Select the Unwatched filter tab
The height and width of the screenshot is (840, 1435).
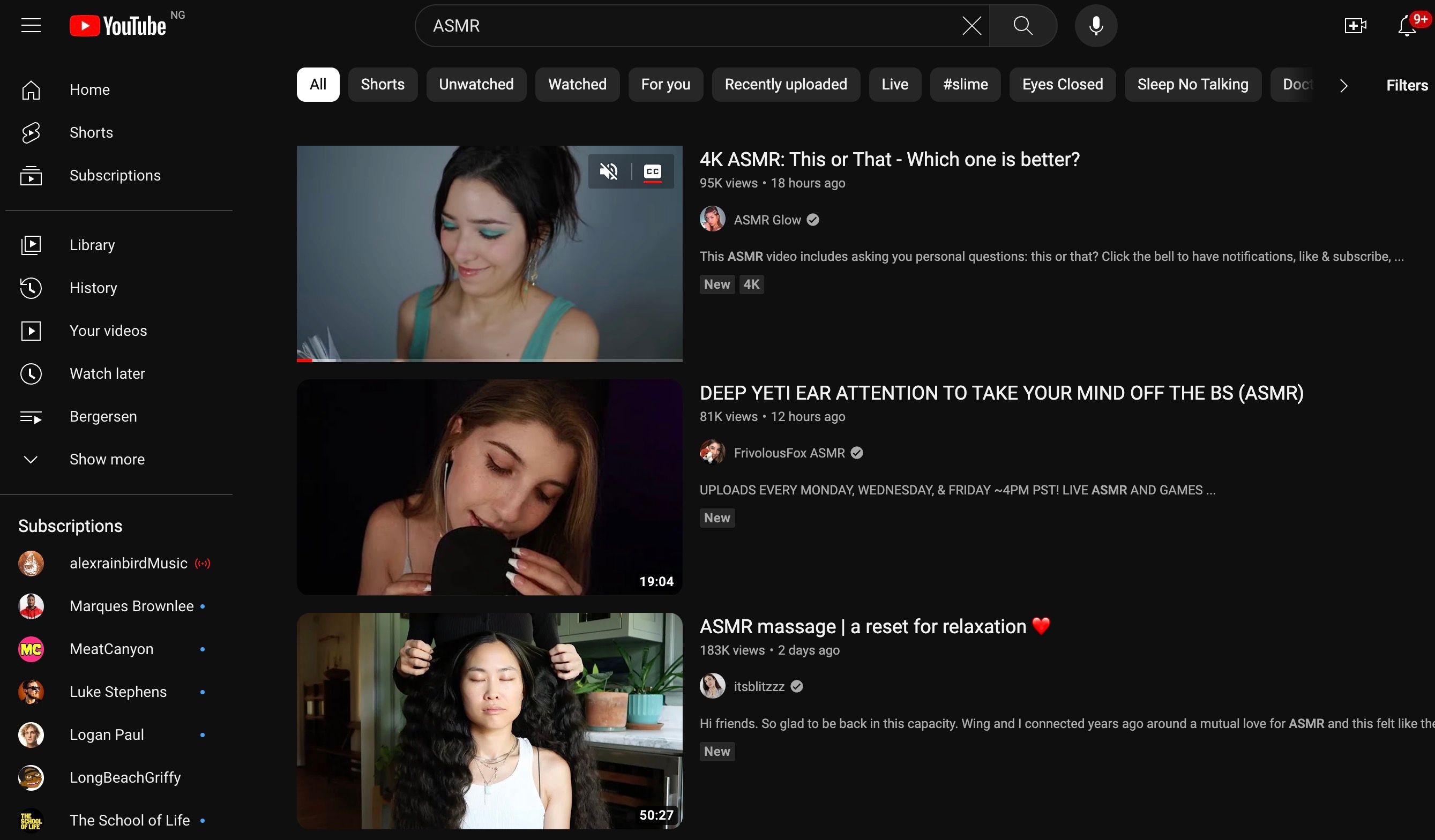475,84
